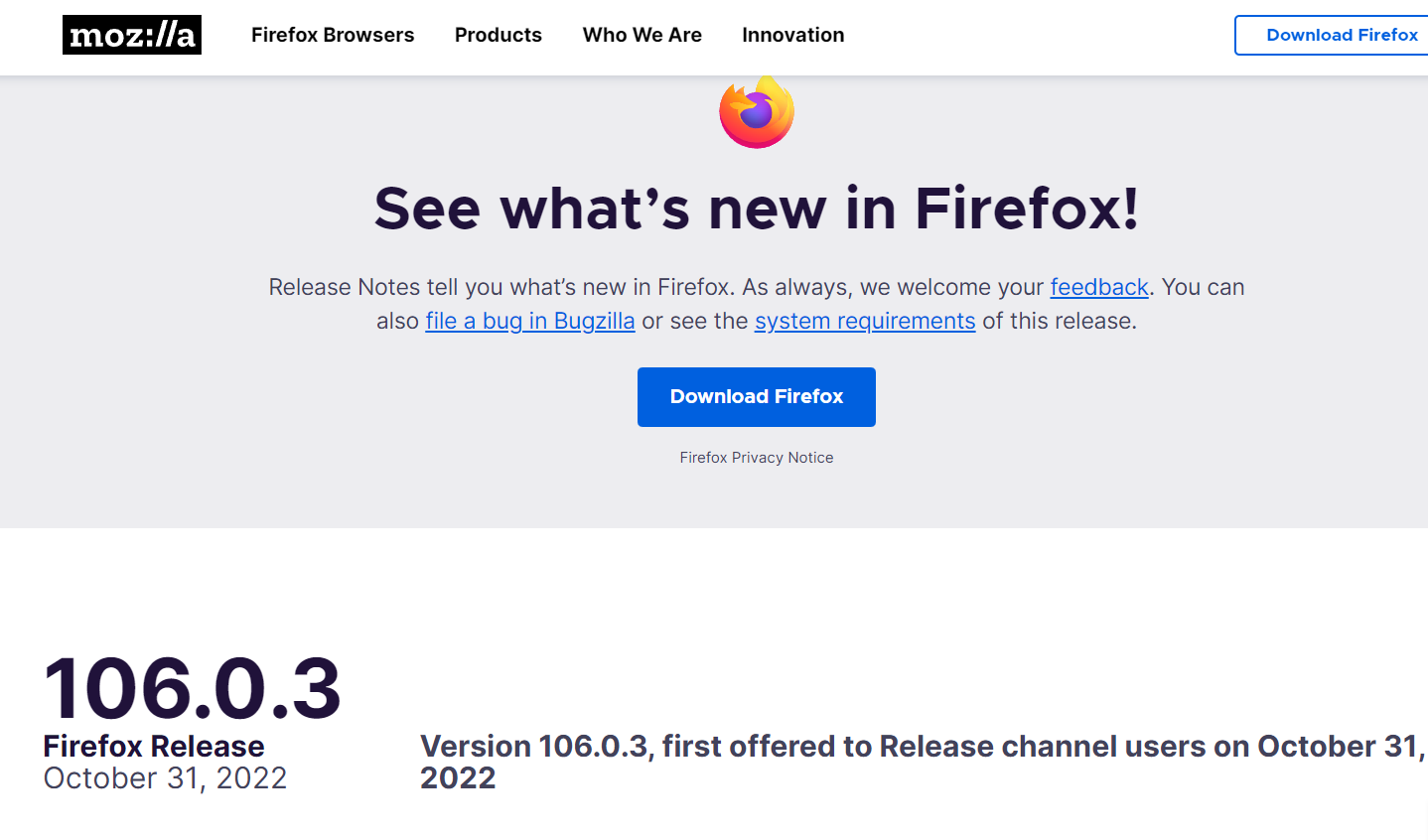Click the outlined Download Firefox button in header
The image size is (1428, 840).
coord(1332,35)
